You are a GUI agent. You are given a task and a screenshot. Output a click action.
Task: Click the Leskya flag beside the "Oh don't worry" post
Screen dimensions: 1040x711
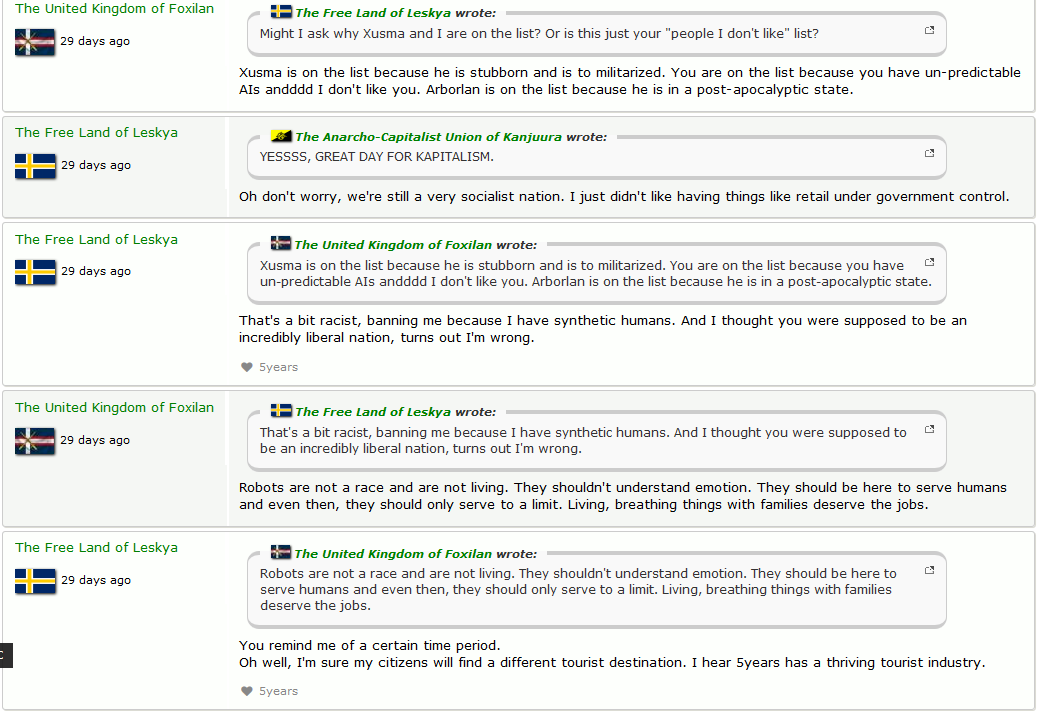click(x=35, y=166)
